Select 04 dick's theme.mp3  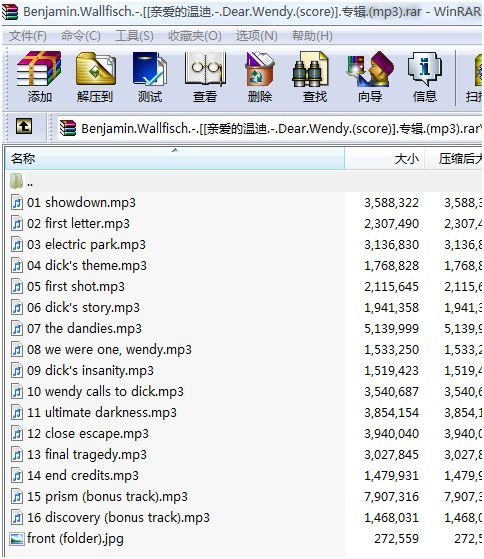tap(87, 266)
